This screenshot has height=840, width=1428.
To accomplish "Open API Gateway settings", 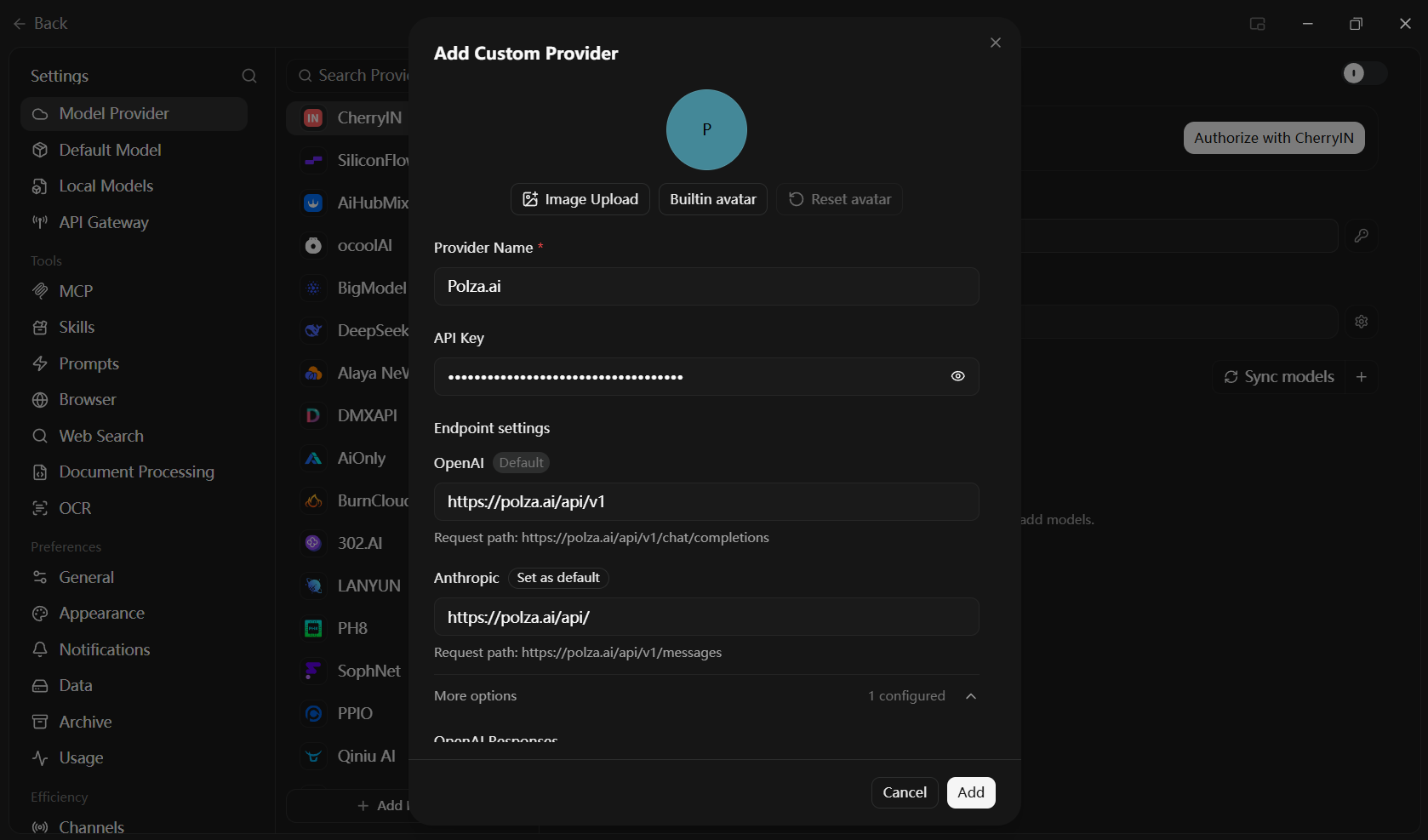I will (134, 223).
